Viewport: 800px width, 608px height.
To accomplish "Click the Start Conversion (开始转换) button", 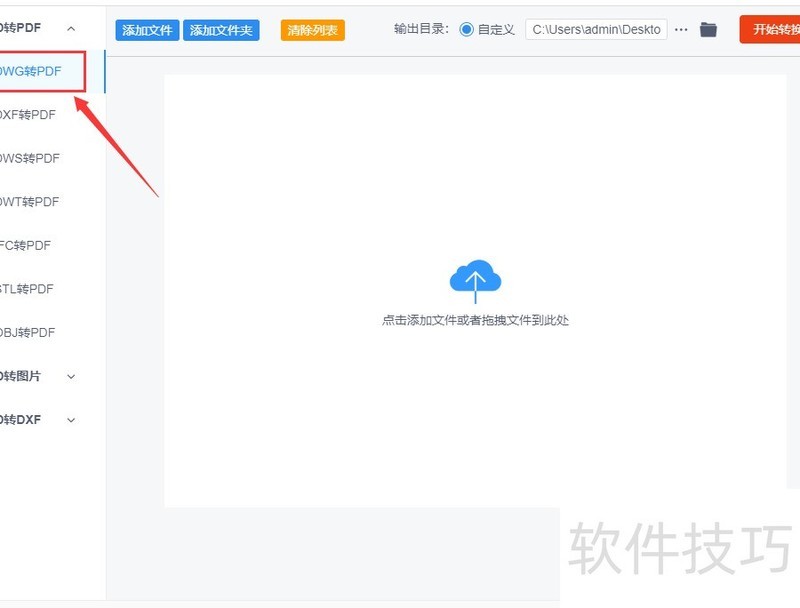I will (x=770, y=30).
